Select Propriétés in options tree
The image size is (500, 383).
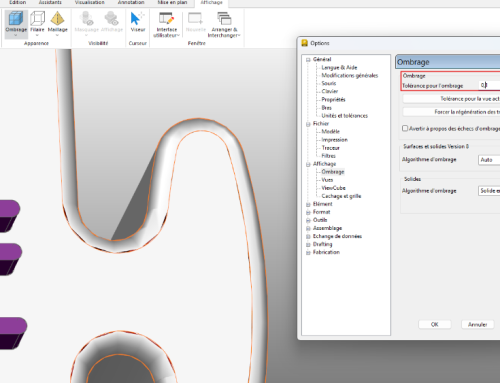point(333,100)
